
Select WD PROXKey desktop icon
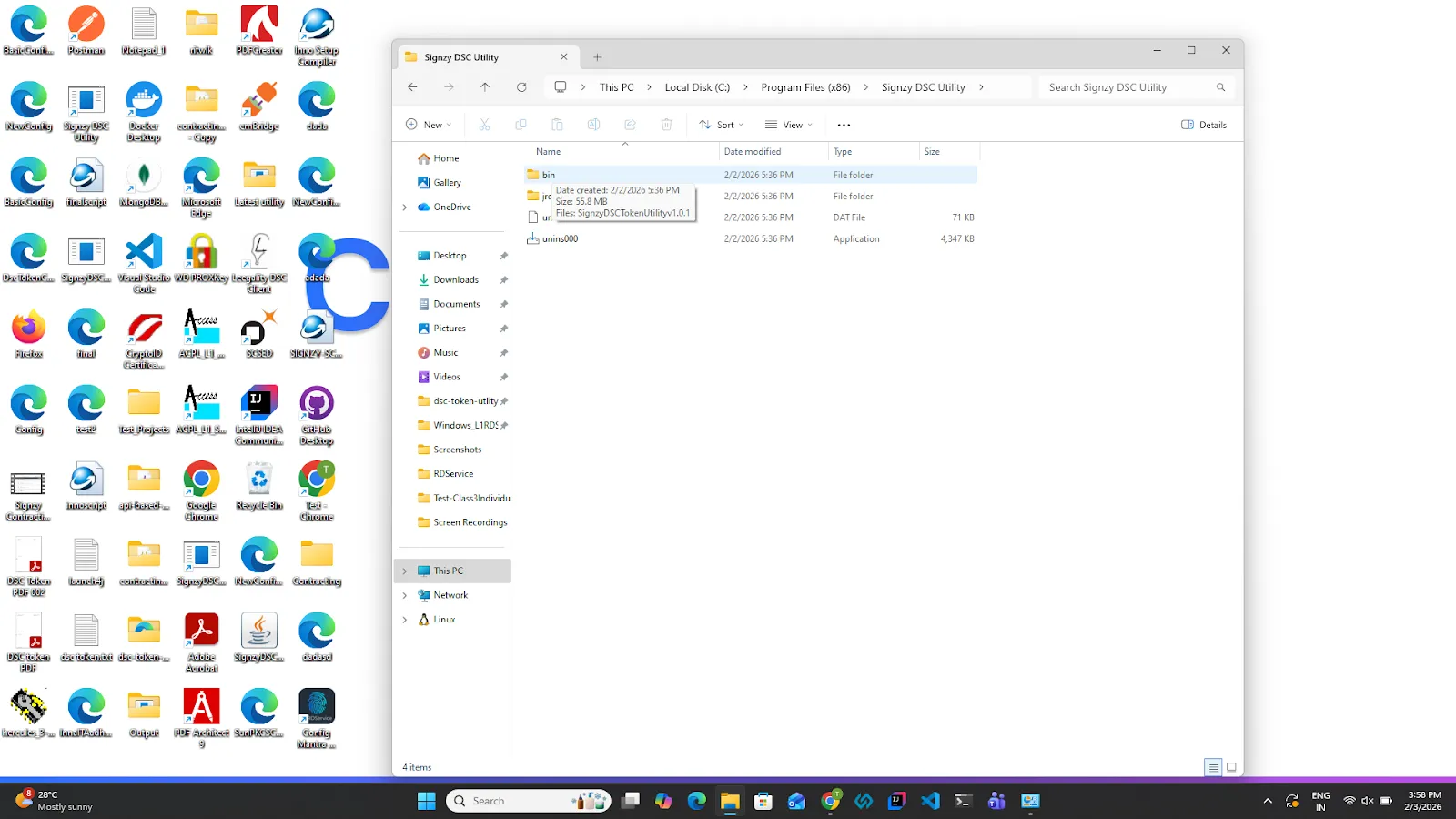tap(201, 258)
